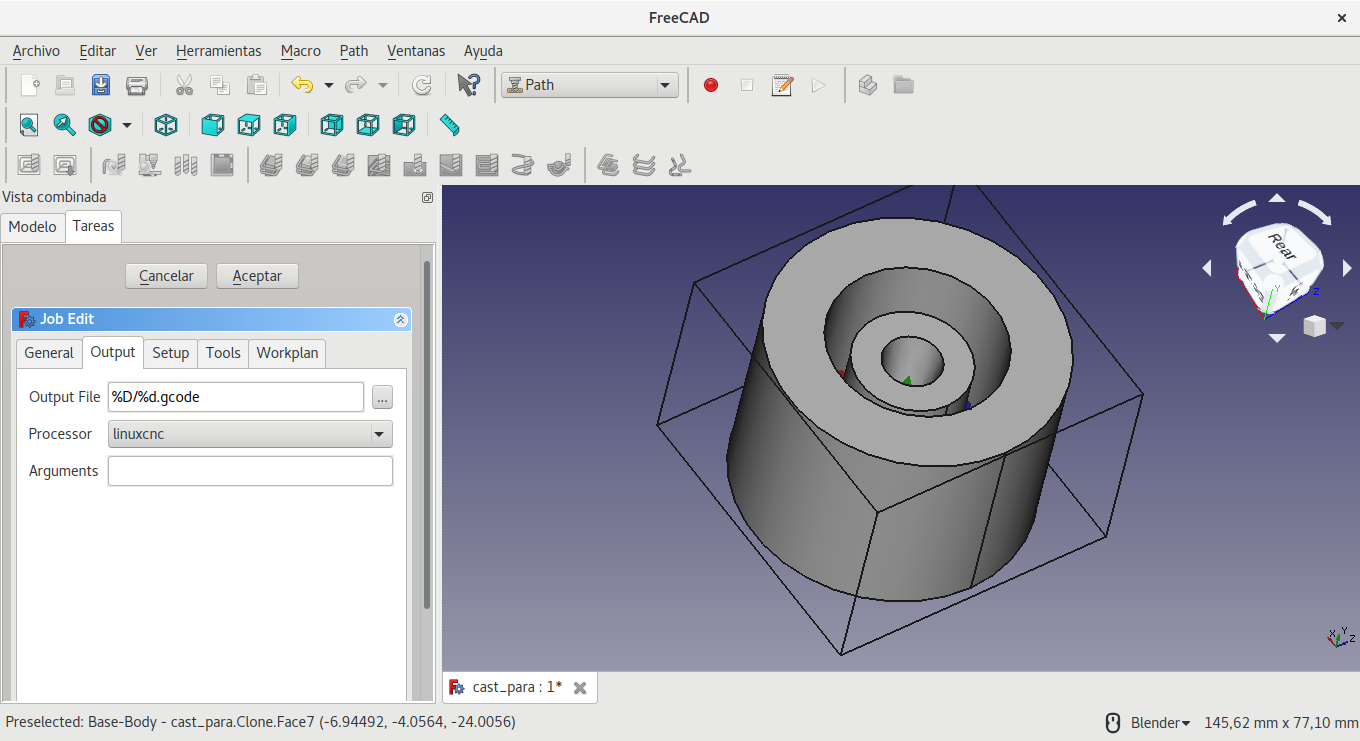Click the Measure distance ruler icon
The image size is (1360, 741).
[x=449, y=125]
